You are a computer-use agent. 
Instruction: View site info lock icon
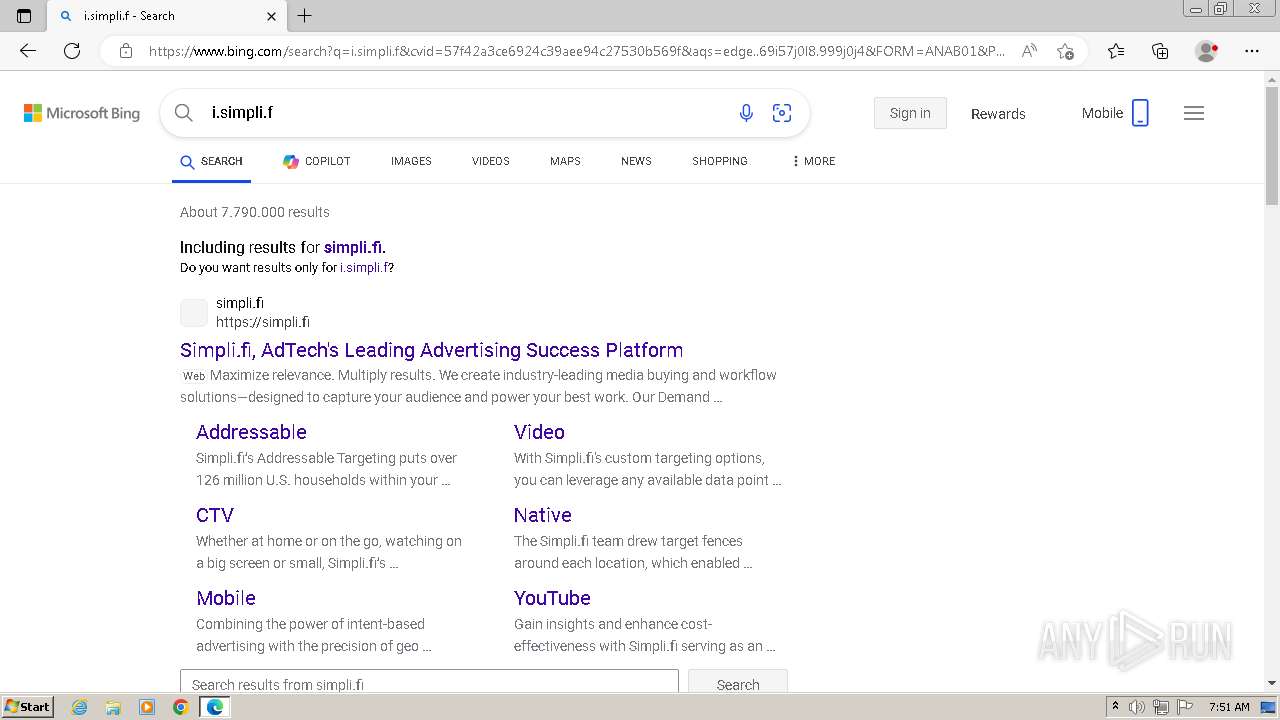pos(126,51)
